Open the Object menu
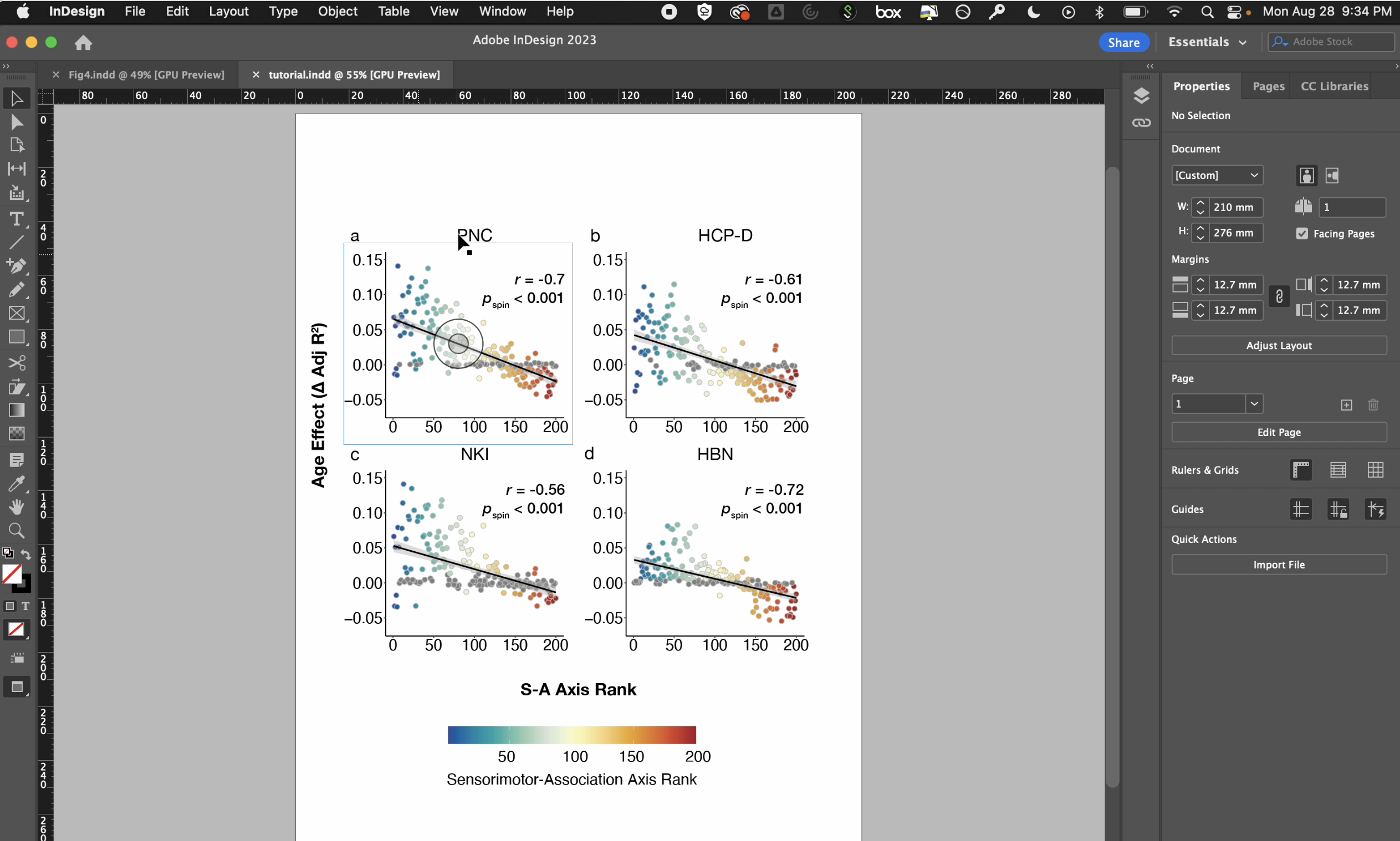Image resolution: width=1400 pixels, height=841 pixels. tap(337, 11)
